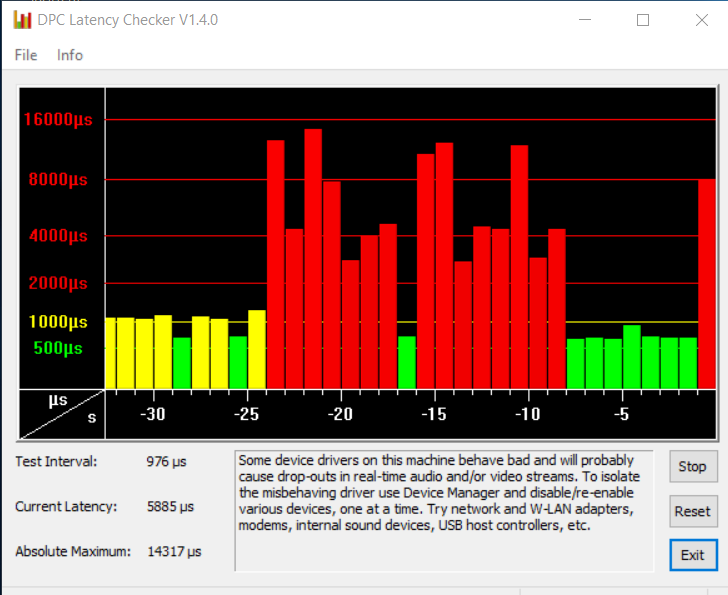Viewport: 728px width, 595px height.
Task: Open the Info menu
Action: pyautogui.click(x=70, y=55)
